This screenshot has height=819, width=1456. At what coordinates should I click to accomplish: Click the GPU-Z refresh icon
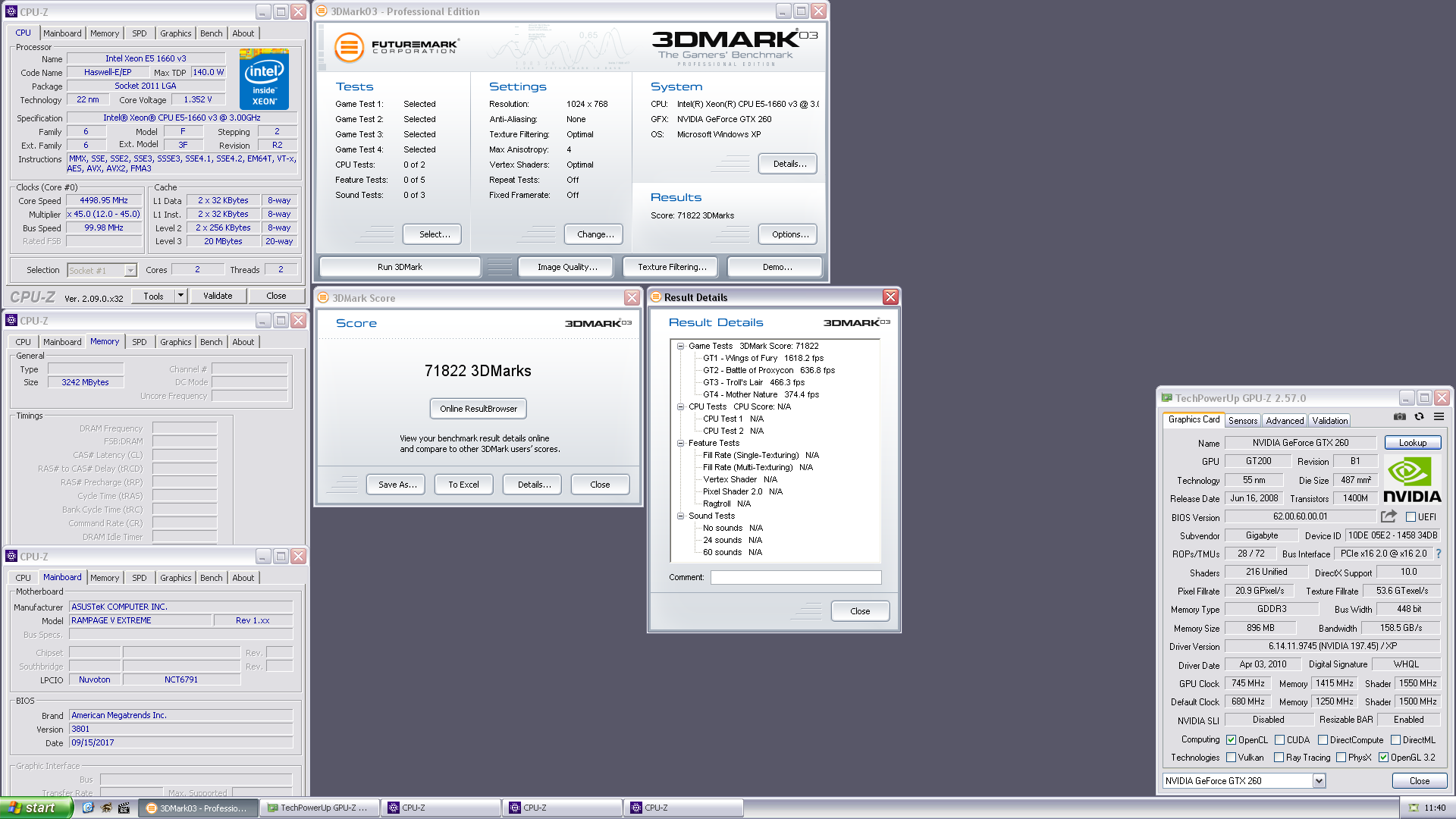[x=1419, y=416]
